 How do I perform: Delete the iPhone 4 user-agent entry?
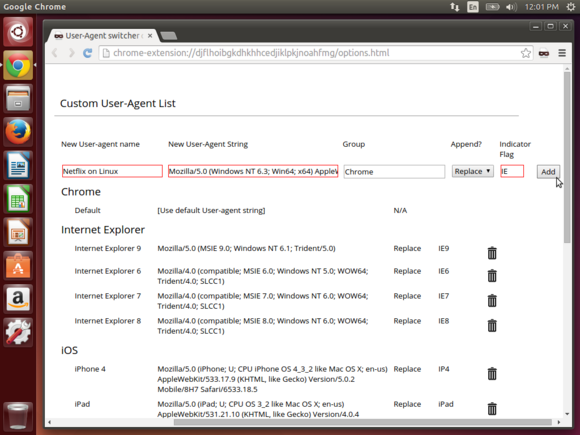coord(492,373)
